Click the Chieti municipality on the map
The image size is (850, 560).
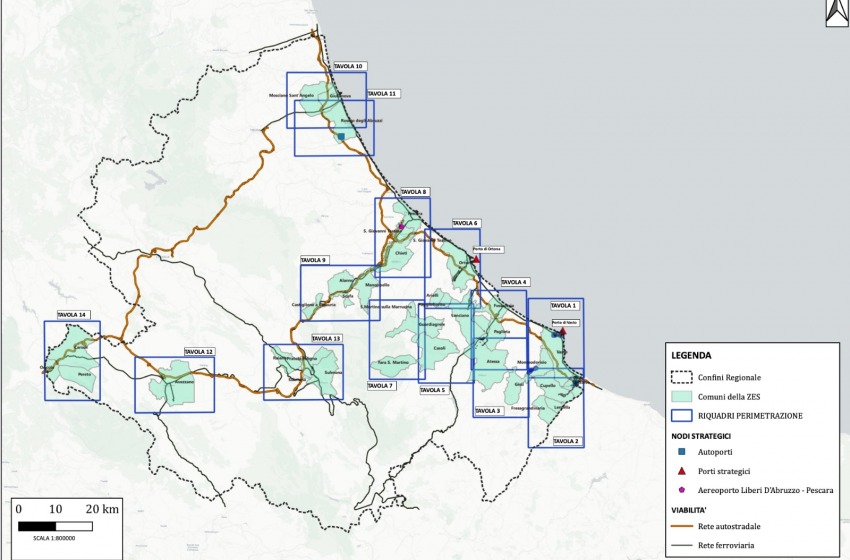403,254
